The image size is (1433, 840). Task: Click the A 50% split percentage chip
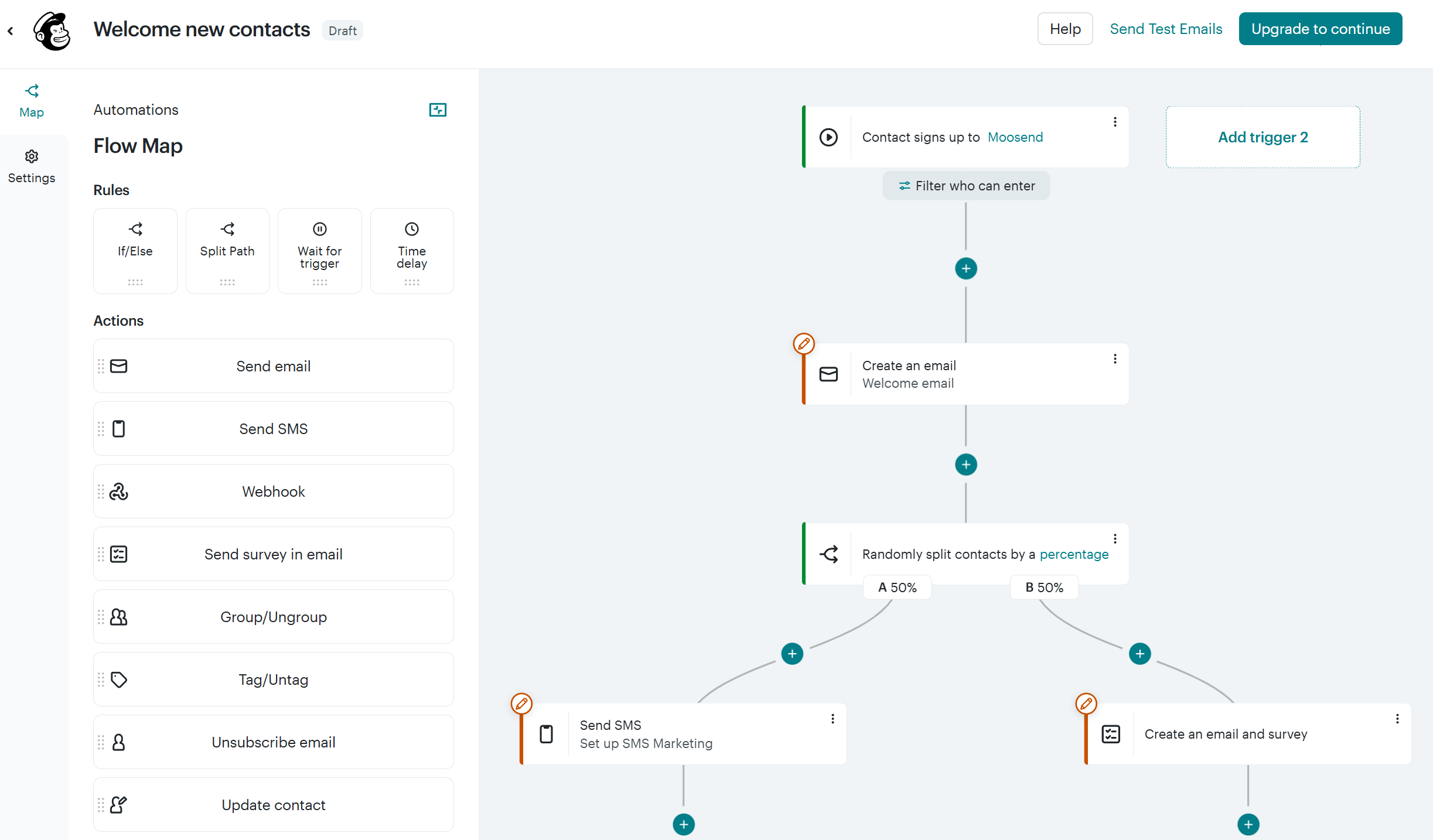coord(896,587)
